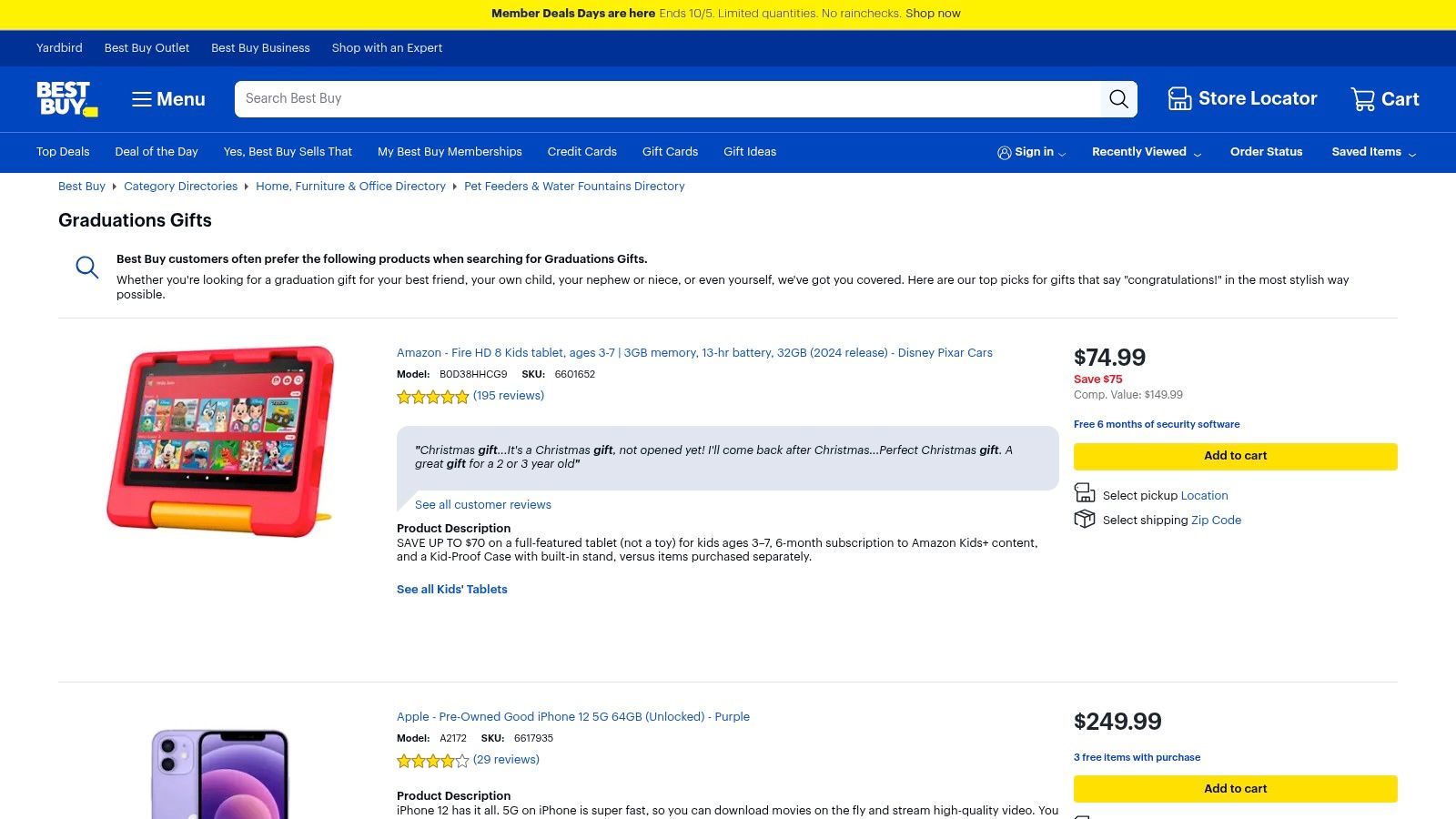1456x819 pixels.
Task: Add Fire HD 8 Kids tablet to cart
Action: tap(1235, 456)
